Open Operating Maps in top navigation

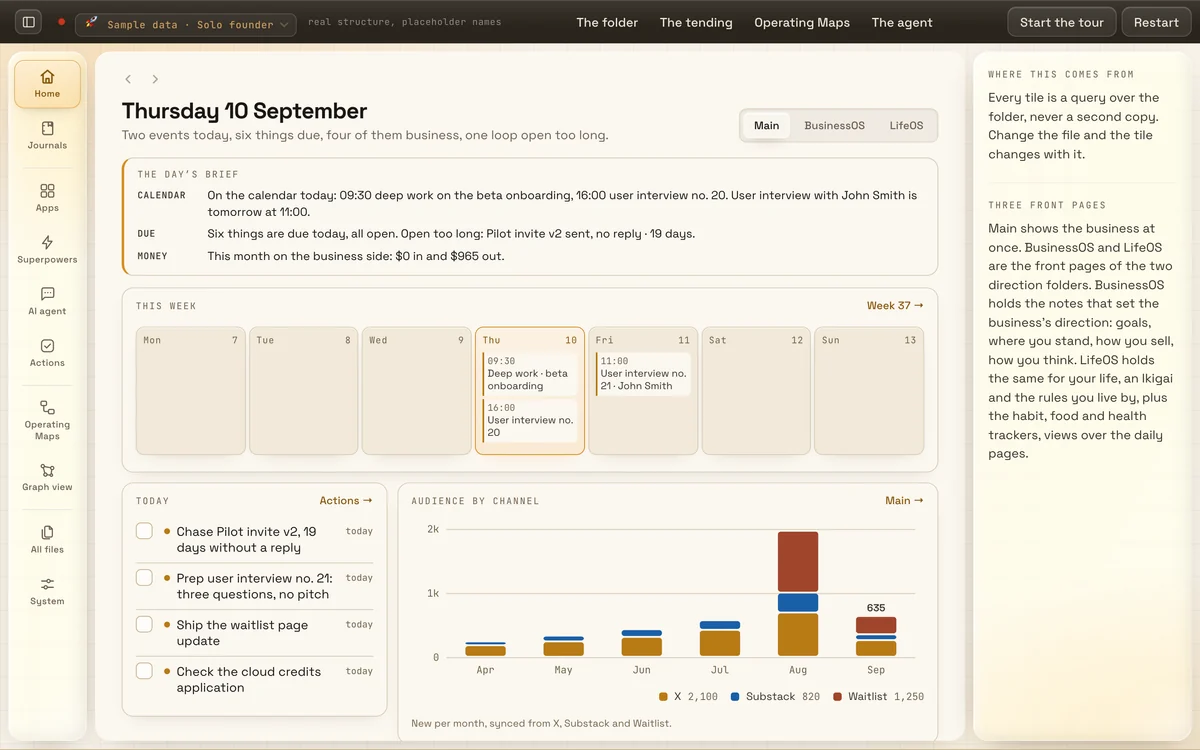pos(802,23)
